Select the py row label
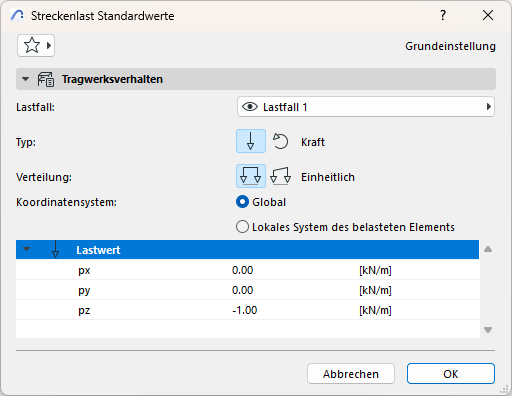 pyautogui.click(x=84, y=291)
